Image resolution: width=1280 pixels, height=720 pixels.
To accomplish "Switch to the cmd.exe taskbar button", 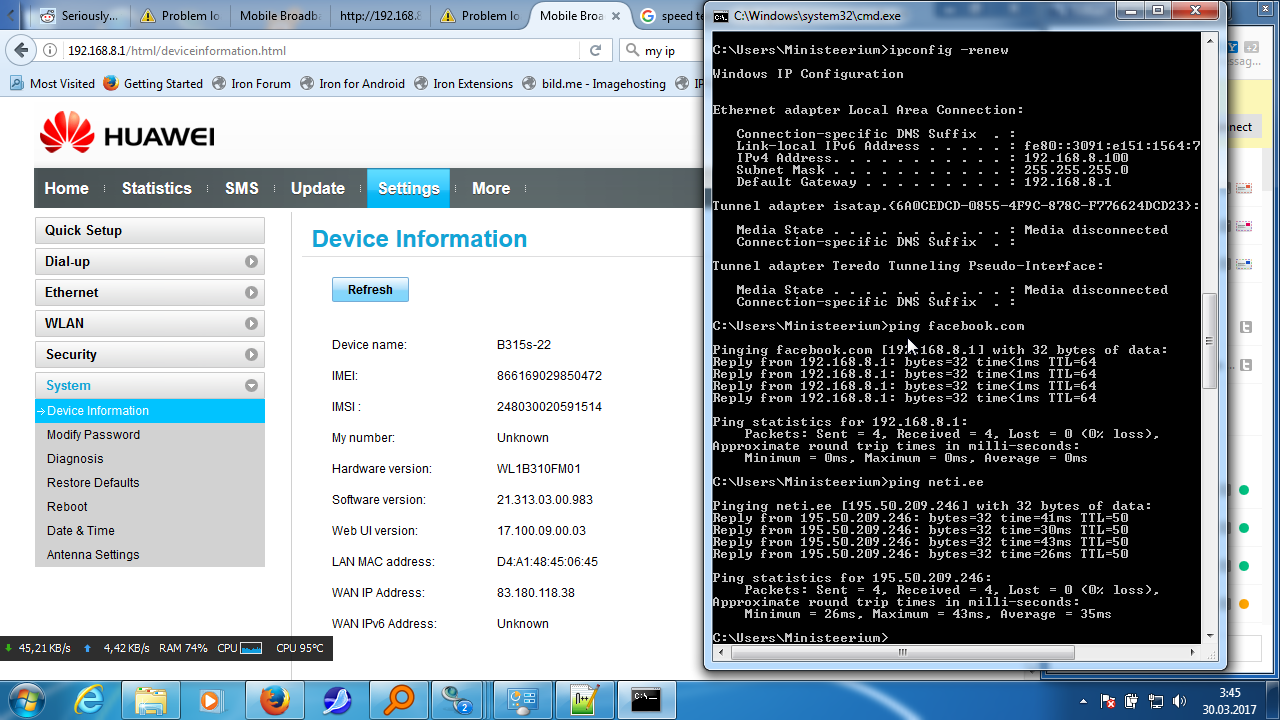I will pos(647,700).
